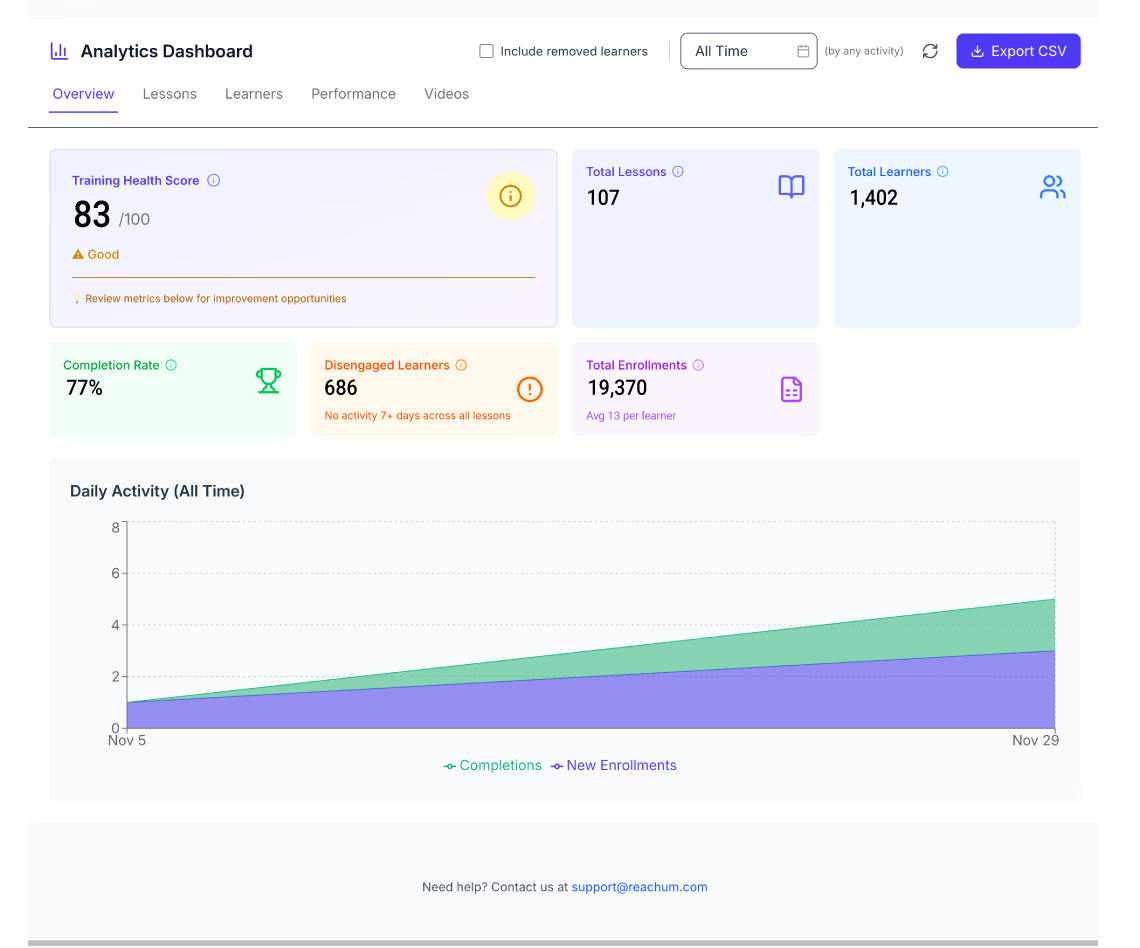1140x948 pixels.
Task: Click the Nov 29 end of the activity chart
Action: (1035, 740)
